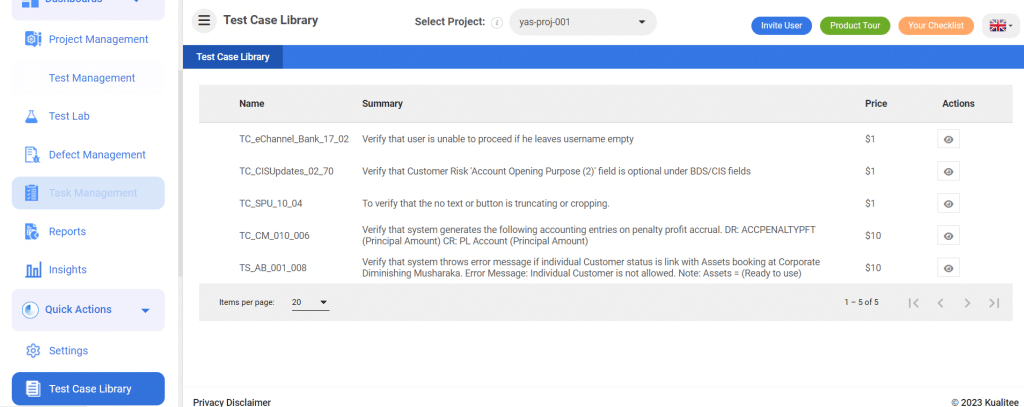Click the Project Management sidebar icon

32,40
